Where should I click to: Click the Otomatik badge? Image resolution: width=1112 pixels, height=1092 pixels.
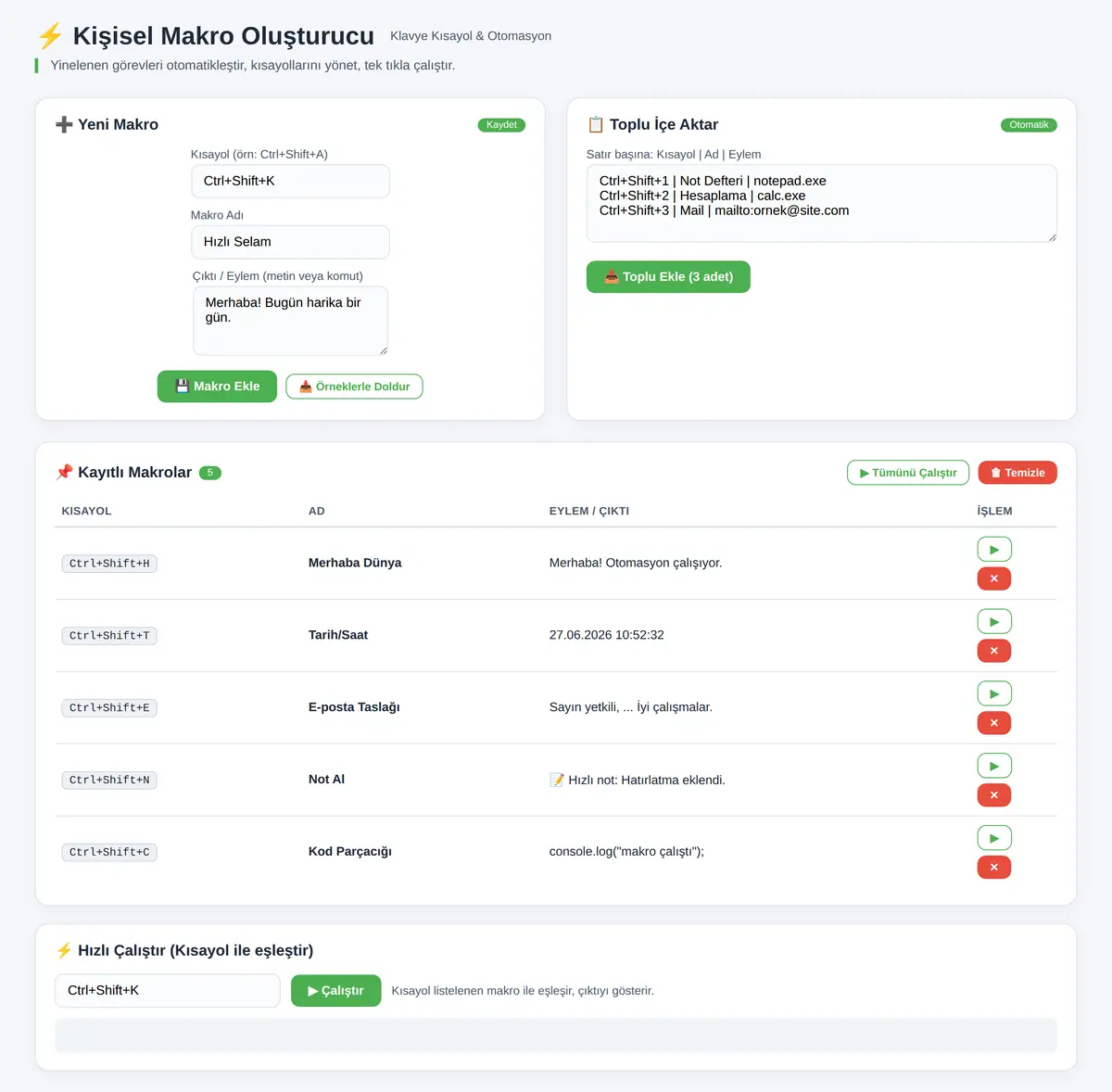[1029, 125]
